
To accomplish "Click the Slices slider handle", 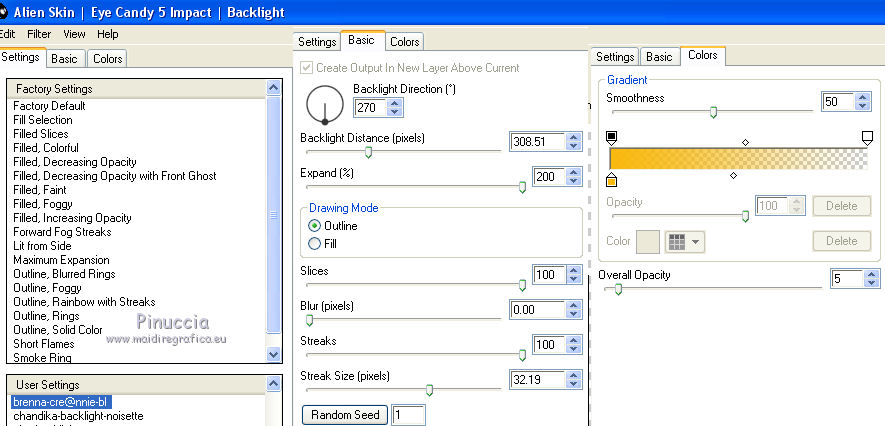I will [523, 286].
